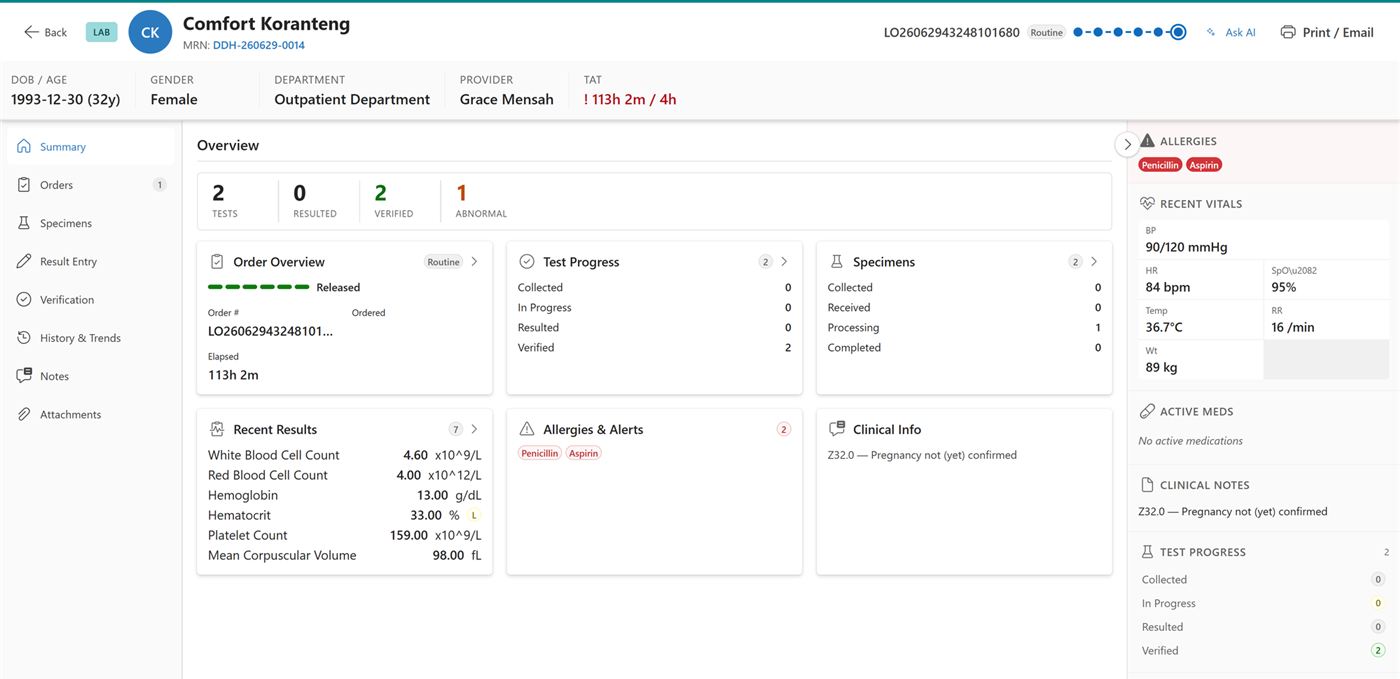Click the Clinical Info chat icon
Viewport: 1400px width, 679px height.
tap(837, 429)
